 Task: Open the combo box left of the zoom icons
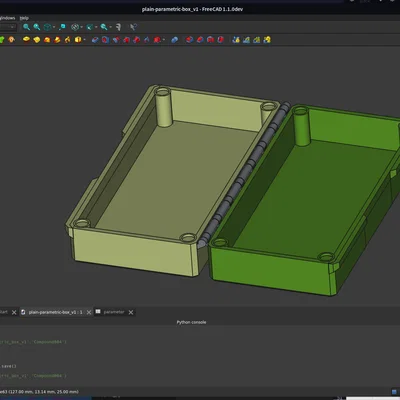[x=8, y=27]
